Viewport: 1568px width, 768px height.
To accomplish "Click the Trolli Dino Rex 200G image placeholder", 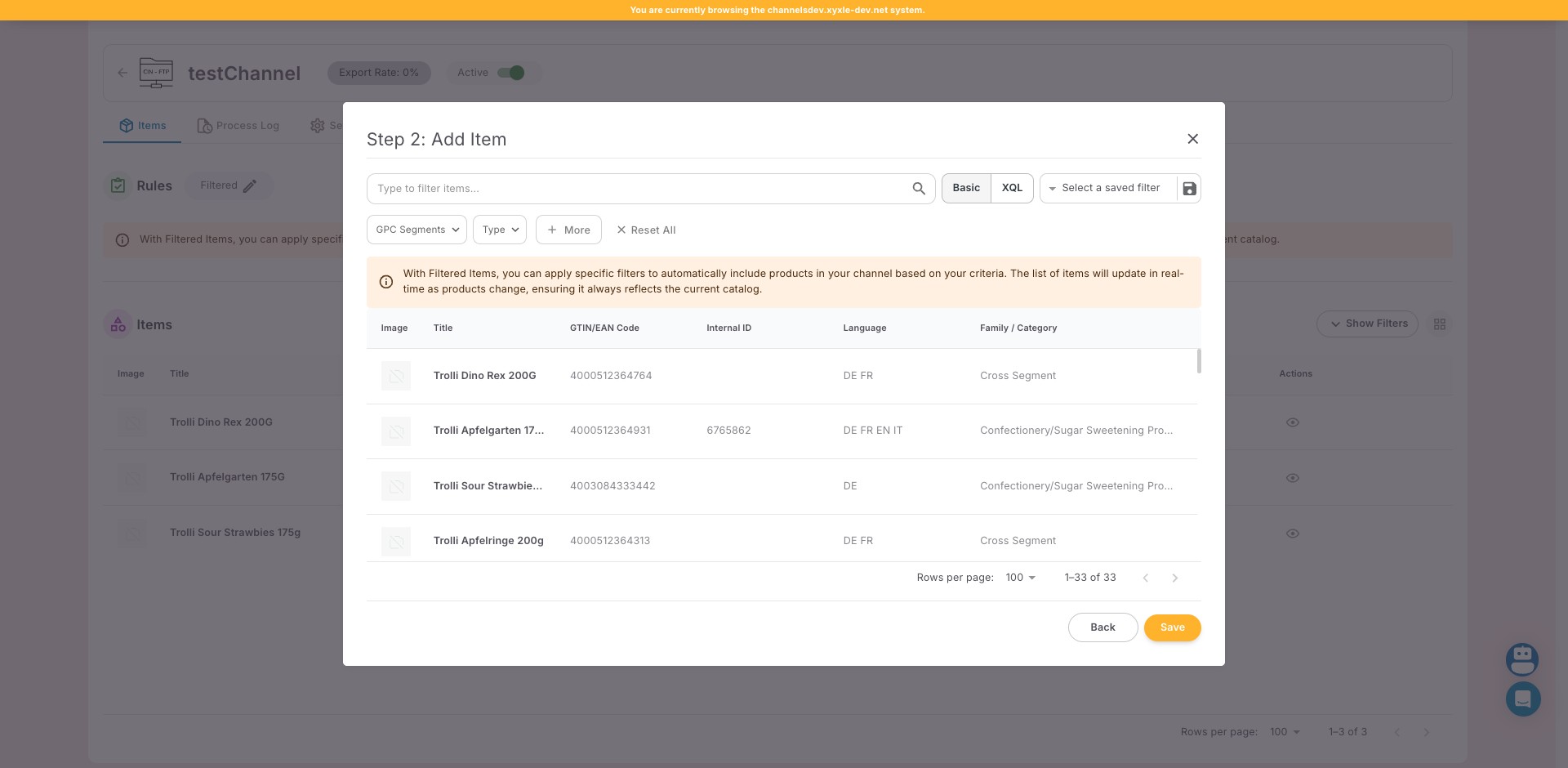I will (x=396, y=376).
